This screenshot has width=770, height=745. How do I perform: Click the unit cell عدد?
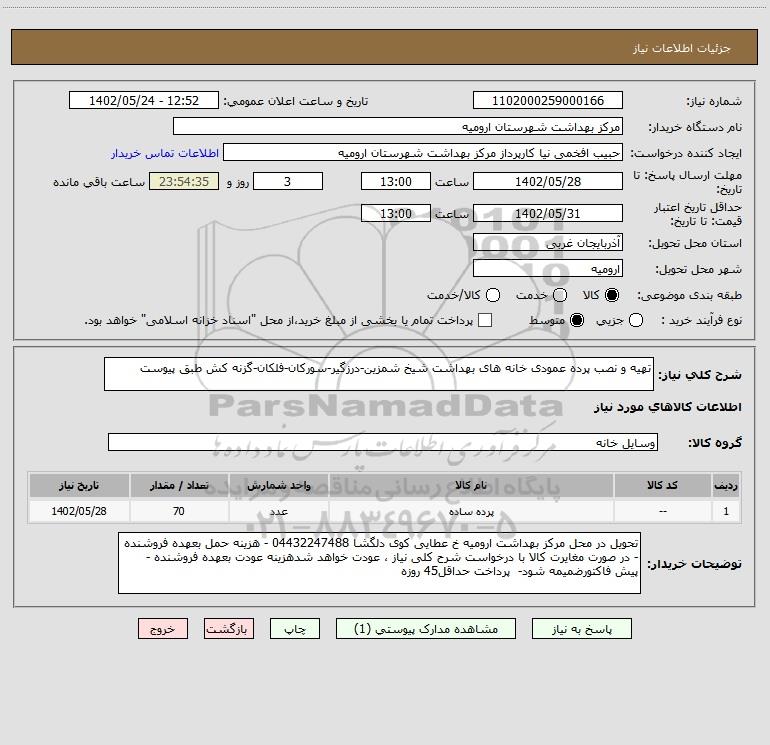(278, 511)
